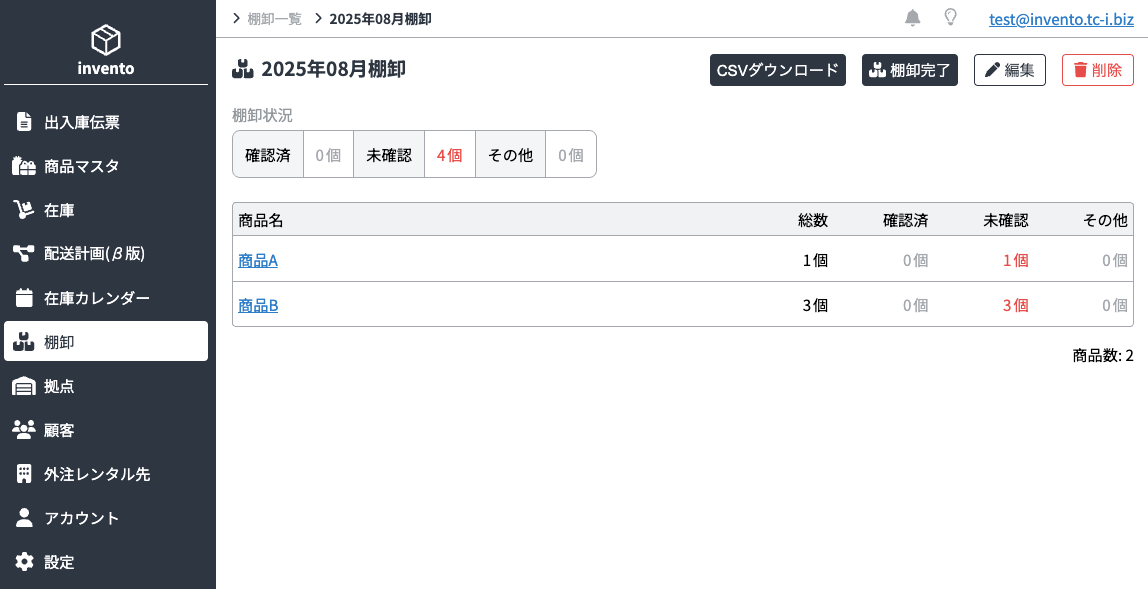Image resolution: width=1148 pixels, height=589 pixels.
Task: Click 2025年08月棚卸 breadcrumb text
Action: pyautogui.click(x=380, y=19)
